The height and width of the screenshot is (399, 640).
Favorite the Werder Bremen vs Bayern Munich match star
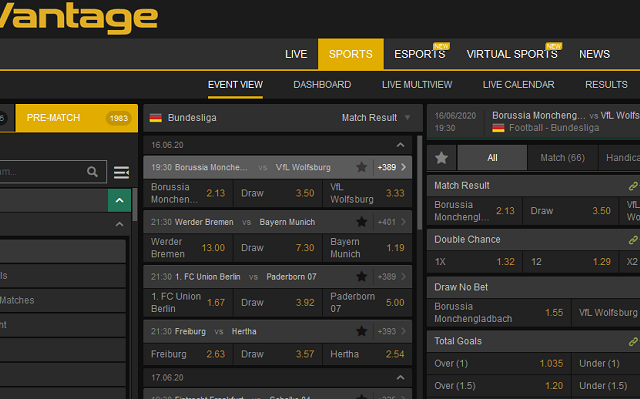(361, 222)
